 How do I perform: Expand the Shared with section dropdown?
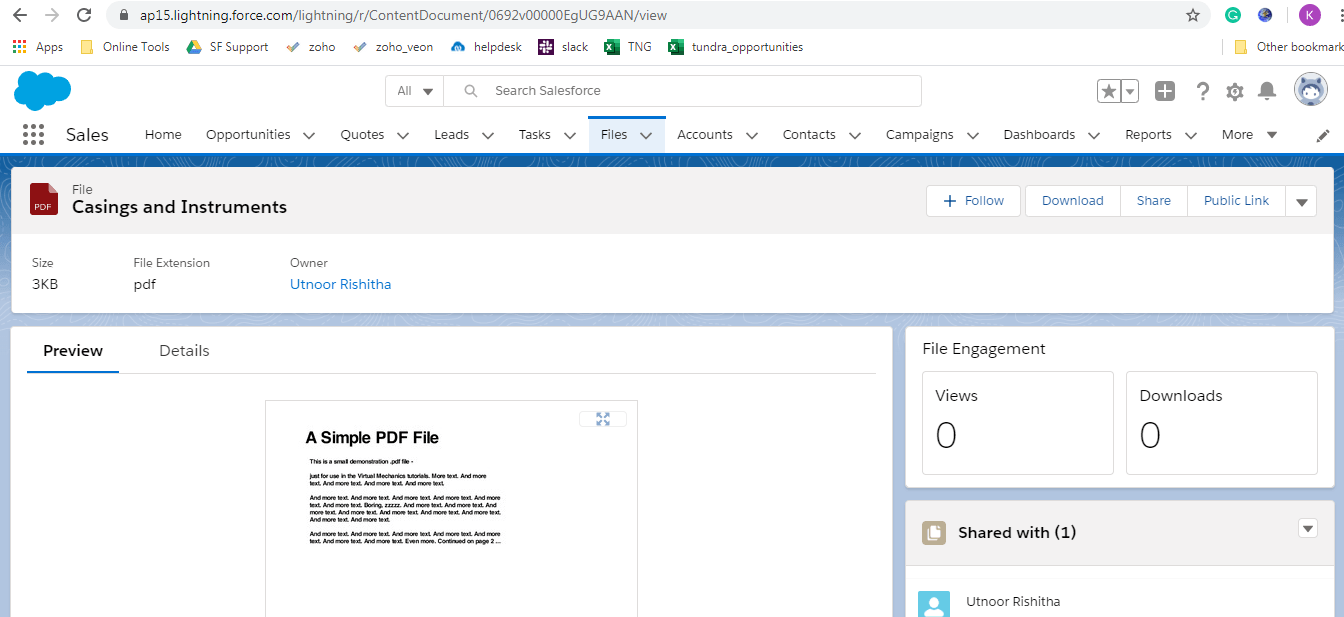tap(1308, 528)
